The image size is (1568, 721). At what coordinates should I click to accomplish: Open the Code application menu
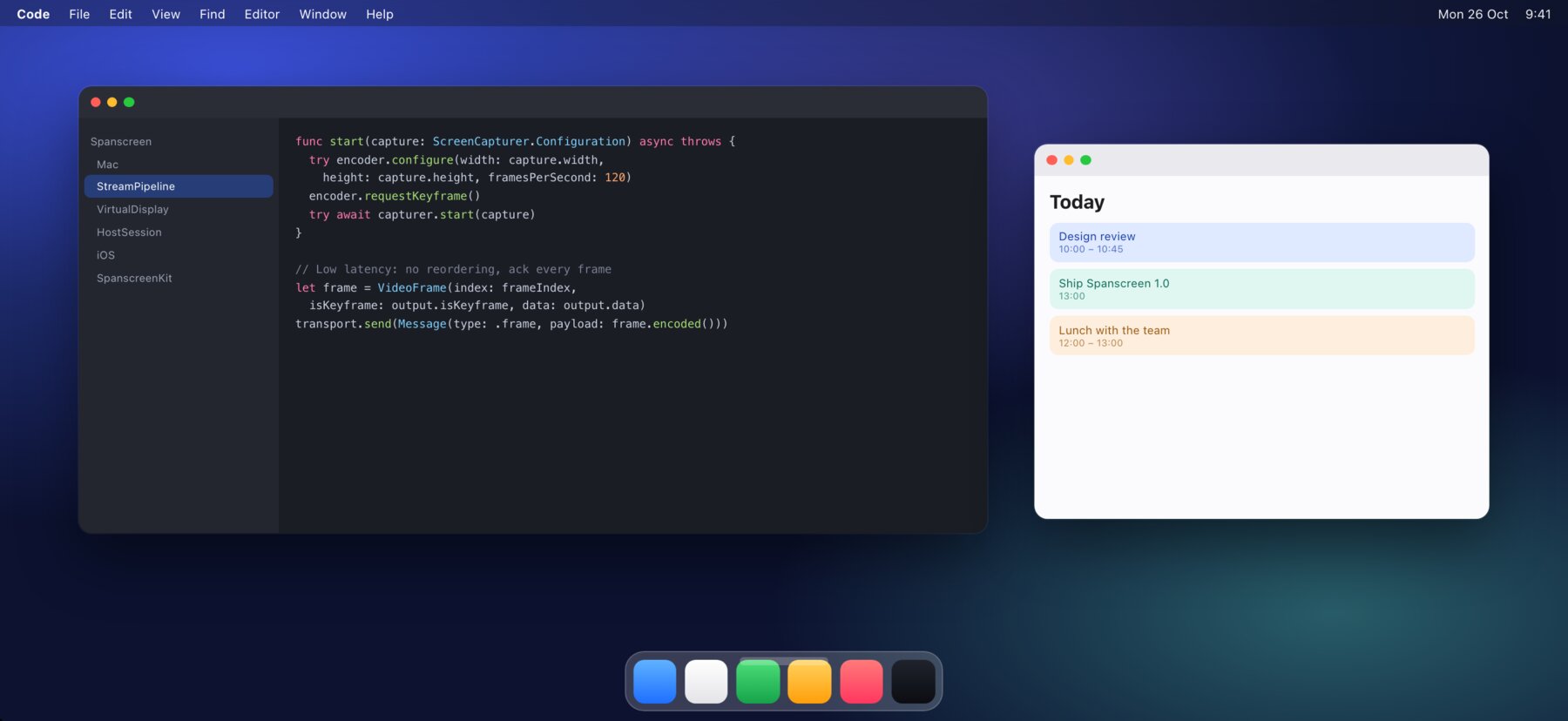(33, 14)
